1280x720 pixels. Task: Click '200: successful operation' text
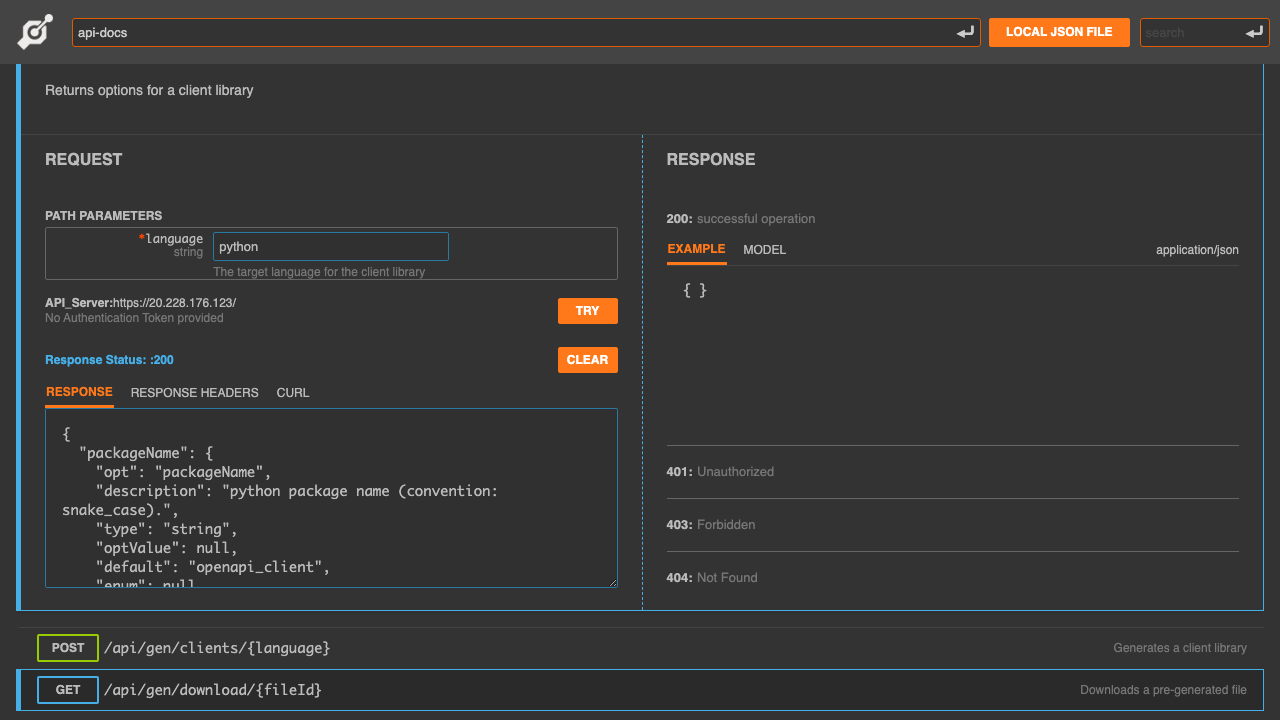click(x=741, y=219)
